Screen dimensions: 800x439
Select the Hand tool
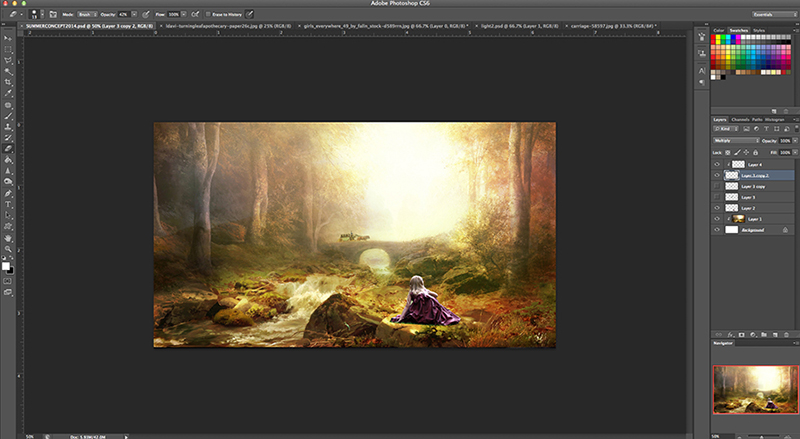pos(8,238)
